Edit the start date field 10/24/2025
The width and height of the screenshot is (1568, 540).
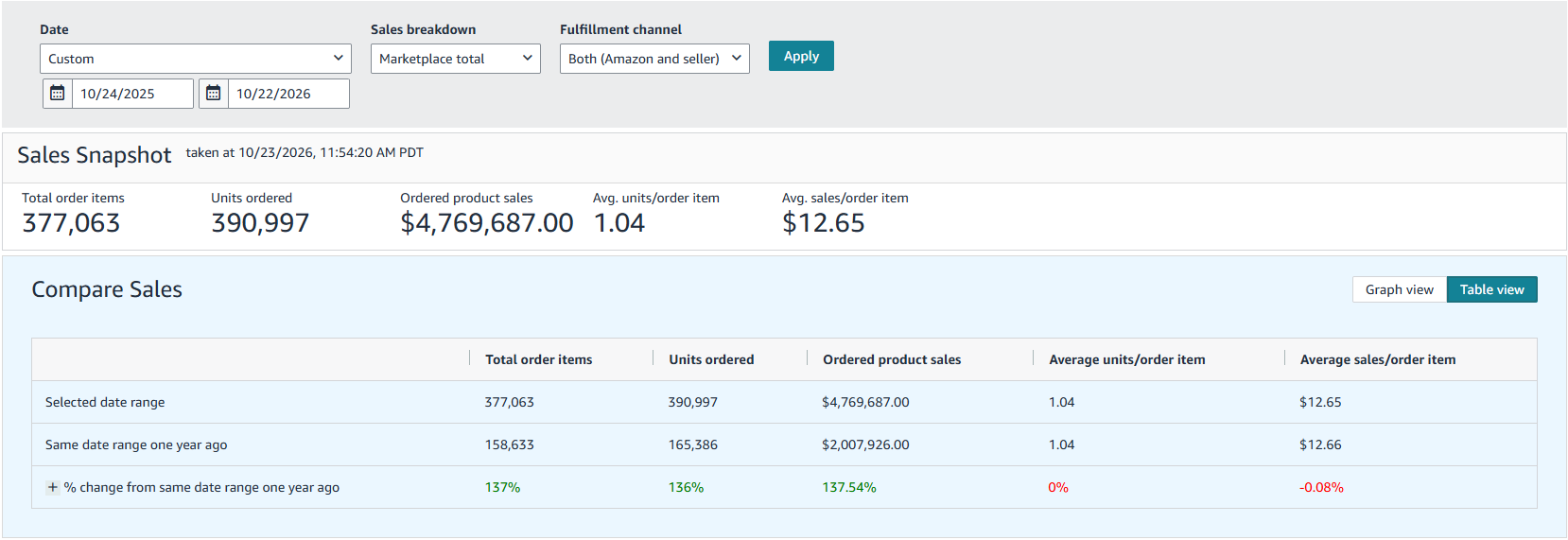[x=132, y=94]
